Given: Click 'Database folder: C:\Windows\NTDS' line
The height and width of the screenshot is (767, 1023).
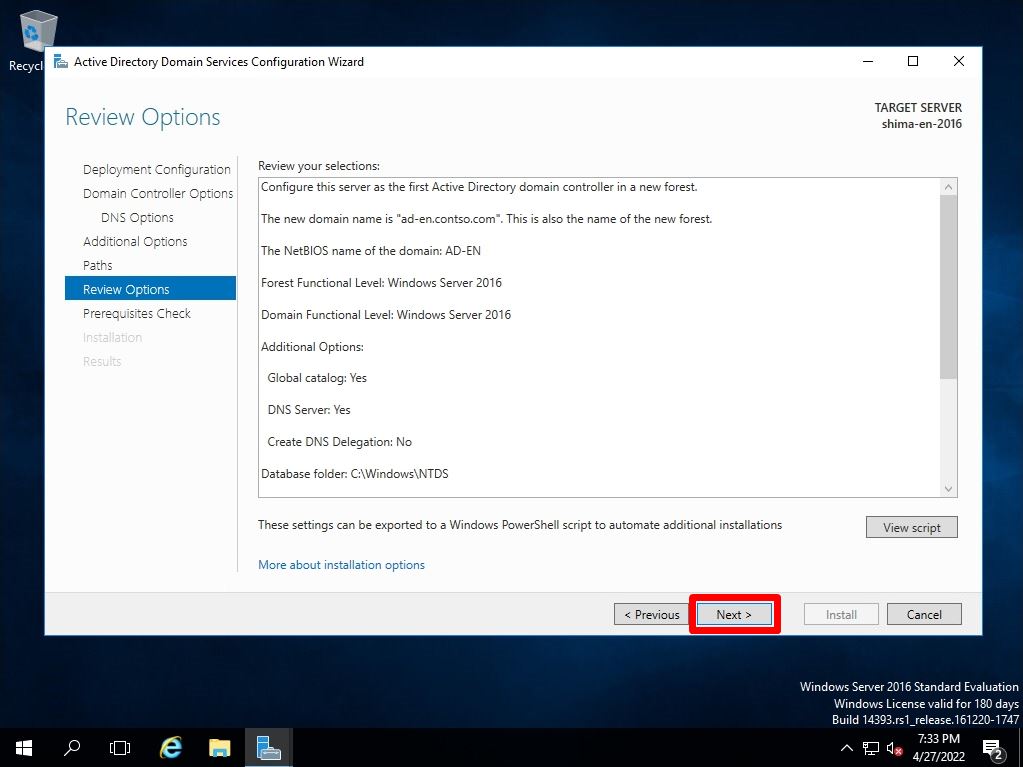Looking at the screenshot, I should pyautogui.click(x=354, y=474).
